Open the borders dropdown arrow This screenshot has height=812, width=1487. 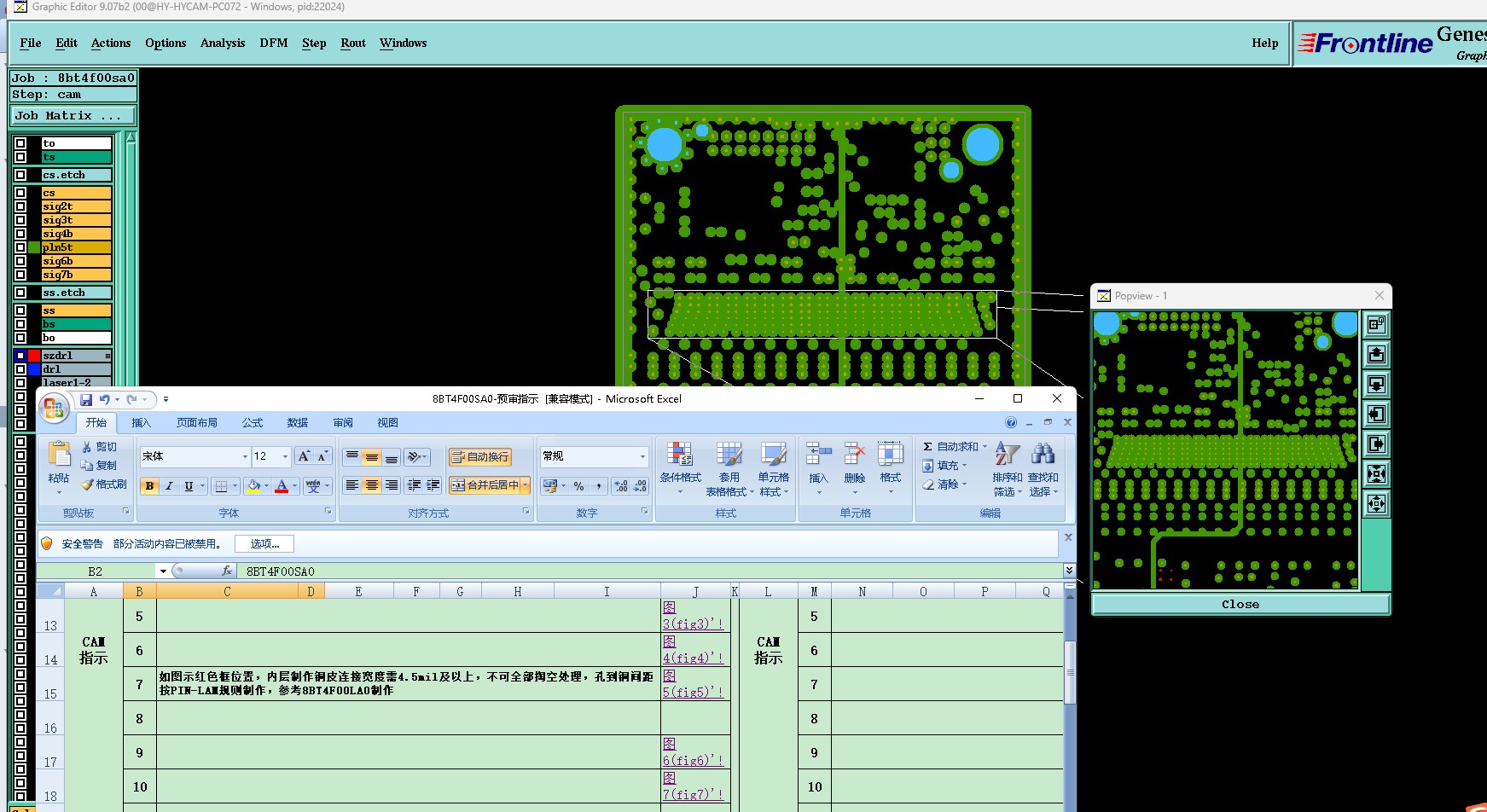click(235, 486)
